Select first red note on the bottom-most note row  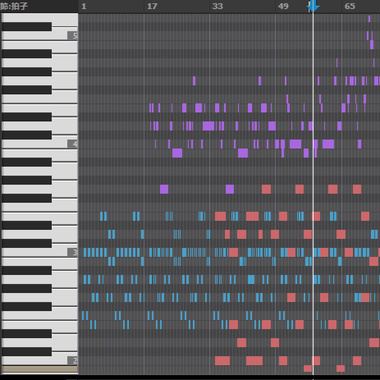click(x=307, y=368)
